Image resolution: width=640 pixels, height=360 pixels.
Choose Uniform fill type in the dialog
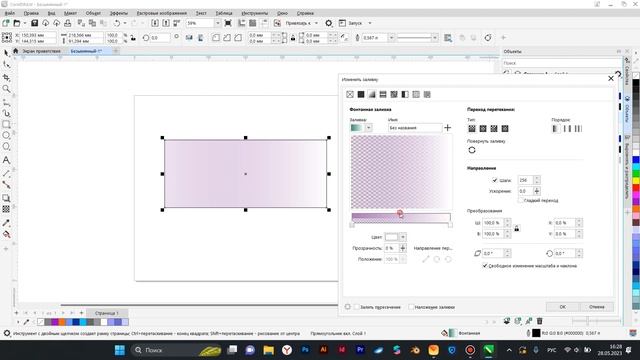(x=361, y=94)
